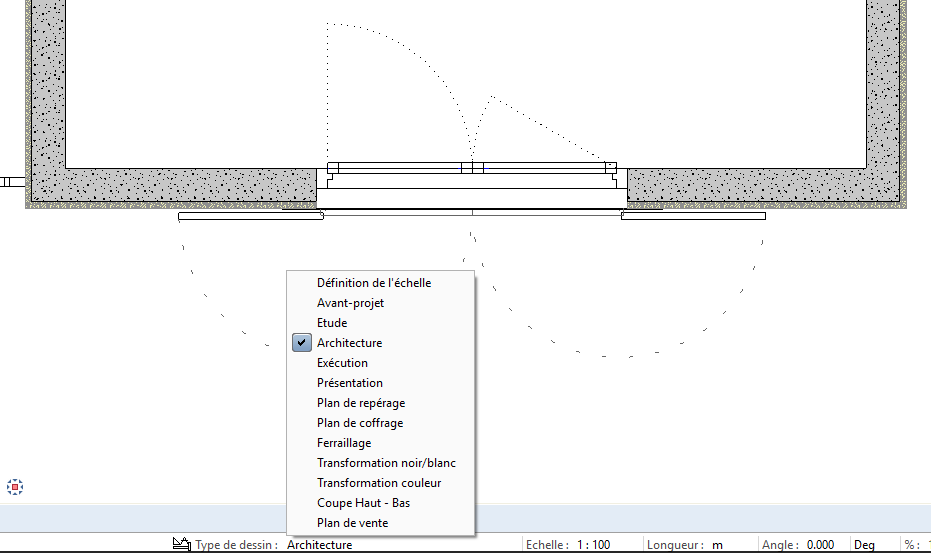Viewport: 931px width, 553px height.
Task: Choose Présentation drawing type
Action: click(380, 383)
